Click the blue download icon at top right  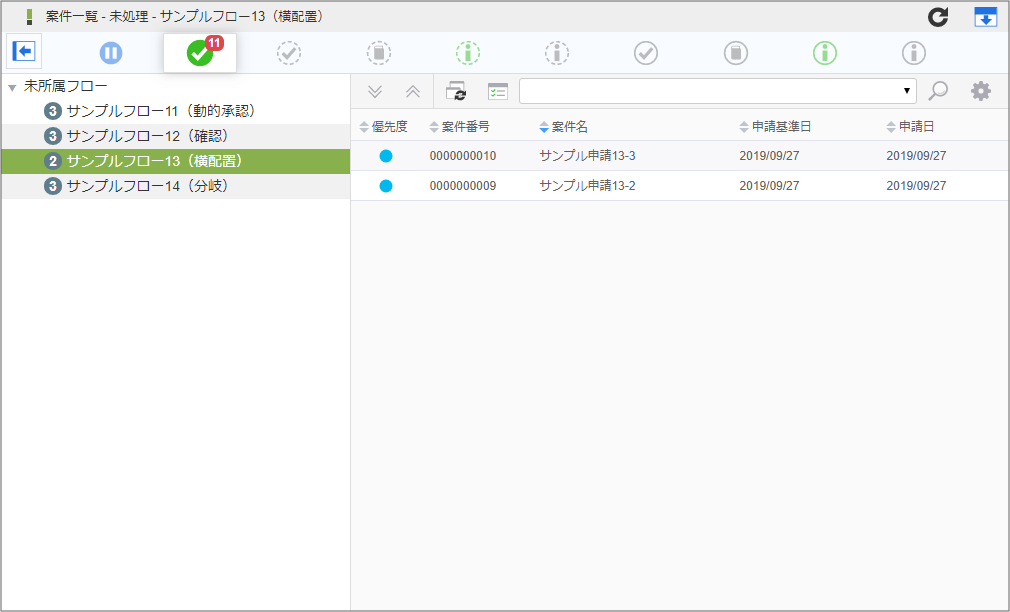(x=984, y=16)
